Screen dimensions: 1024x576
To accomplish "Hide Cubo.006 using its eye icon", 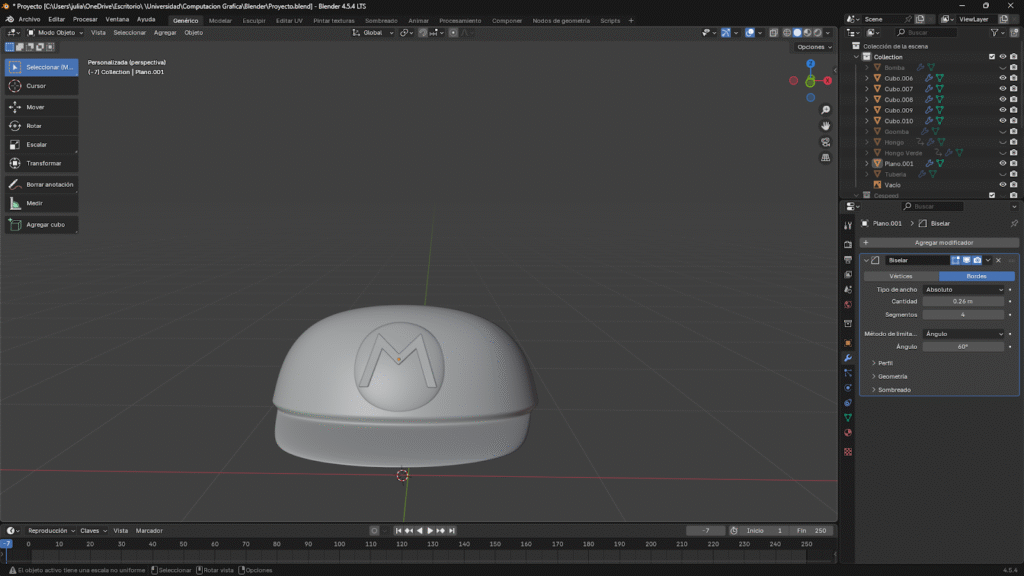I will 1002,78.
